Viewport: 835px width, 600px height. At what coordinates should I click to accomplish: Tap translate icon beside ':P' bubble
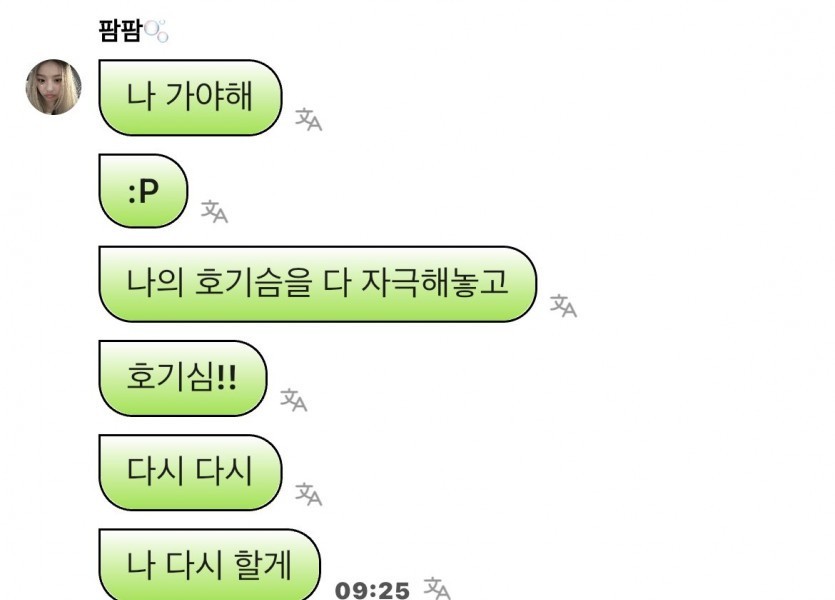pos(214,212)
